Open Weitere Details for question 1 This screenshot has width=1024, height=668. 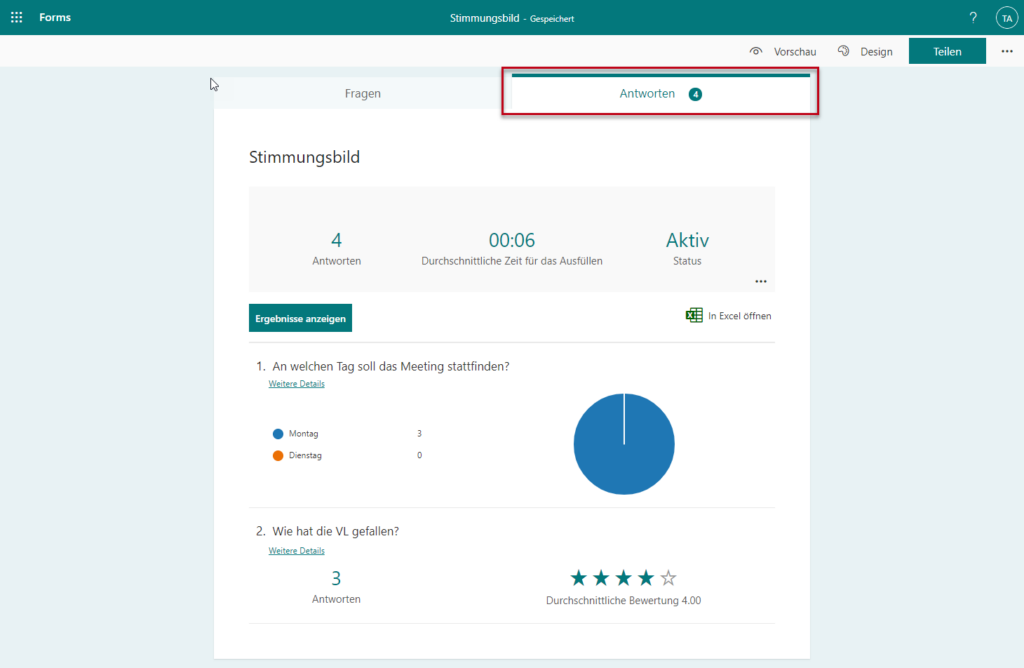[x=296, y=384]
